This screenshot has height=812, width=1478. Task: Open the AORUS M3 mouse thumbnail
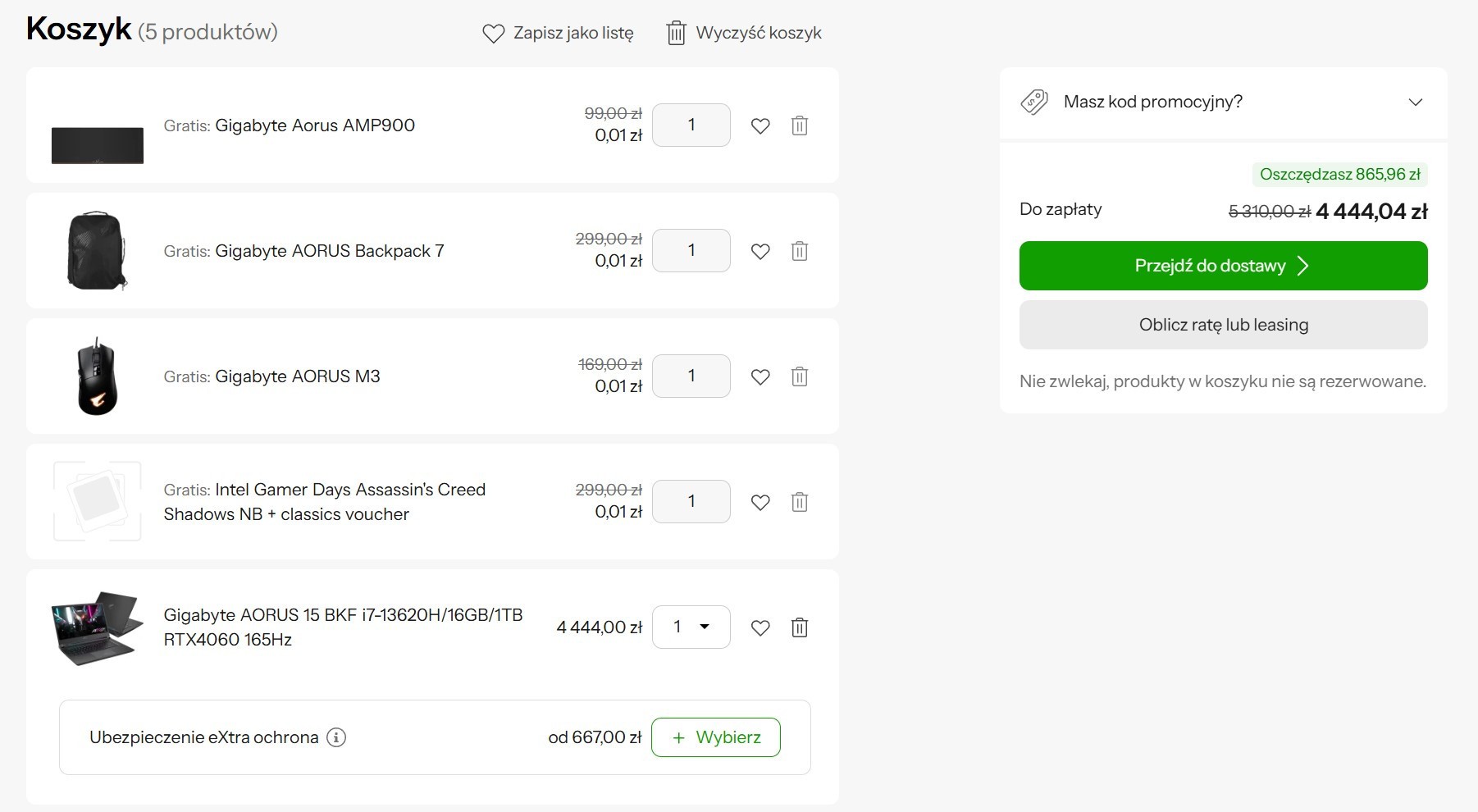tap(98, 376)
